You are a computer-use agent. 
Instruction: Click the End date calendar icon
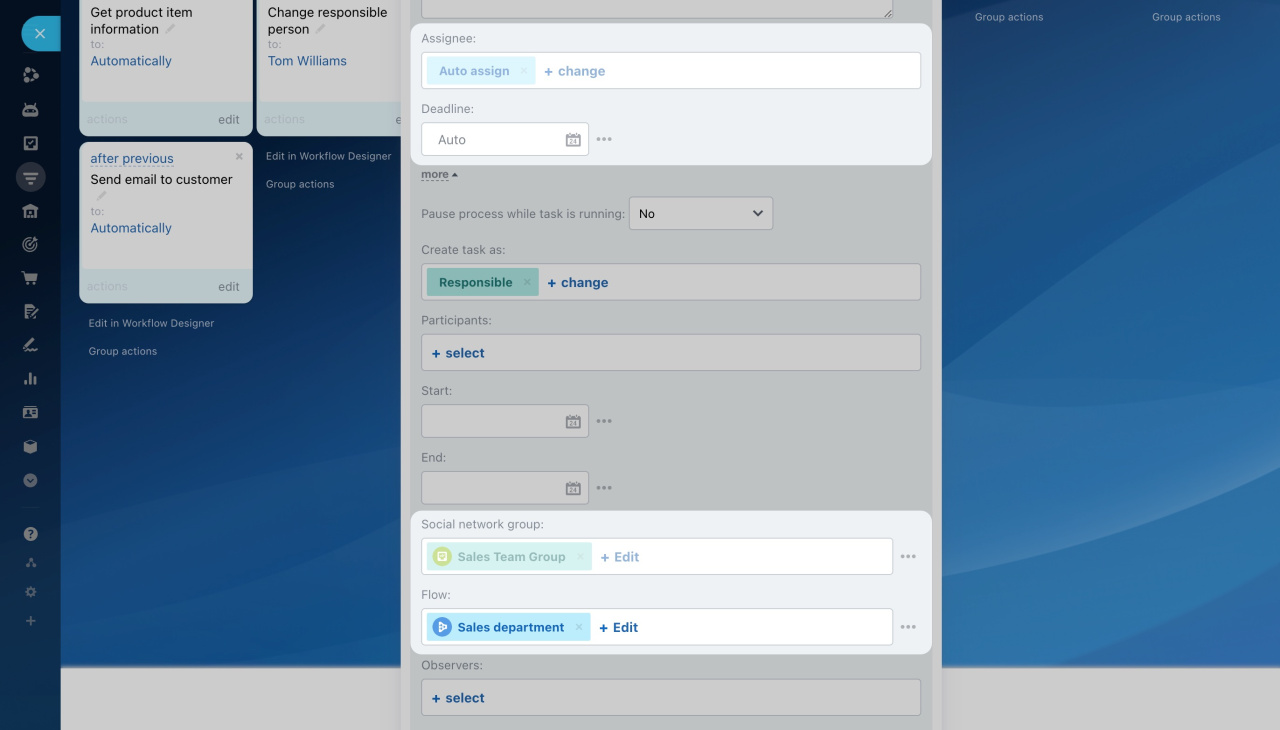pos(573,489)
